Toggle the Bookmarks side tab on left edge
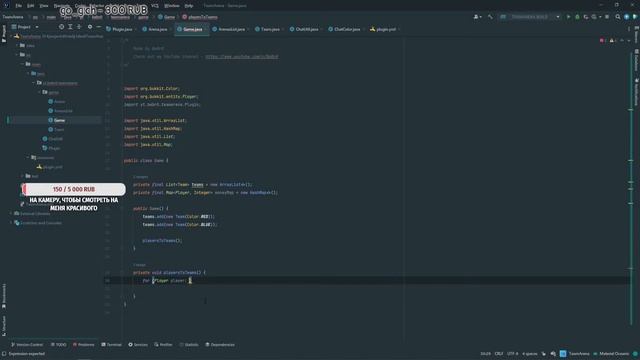640x360 pixels. click(4, 296)
